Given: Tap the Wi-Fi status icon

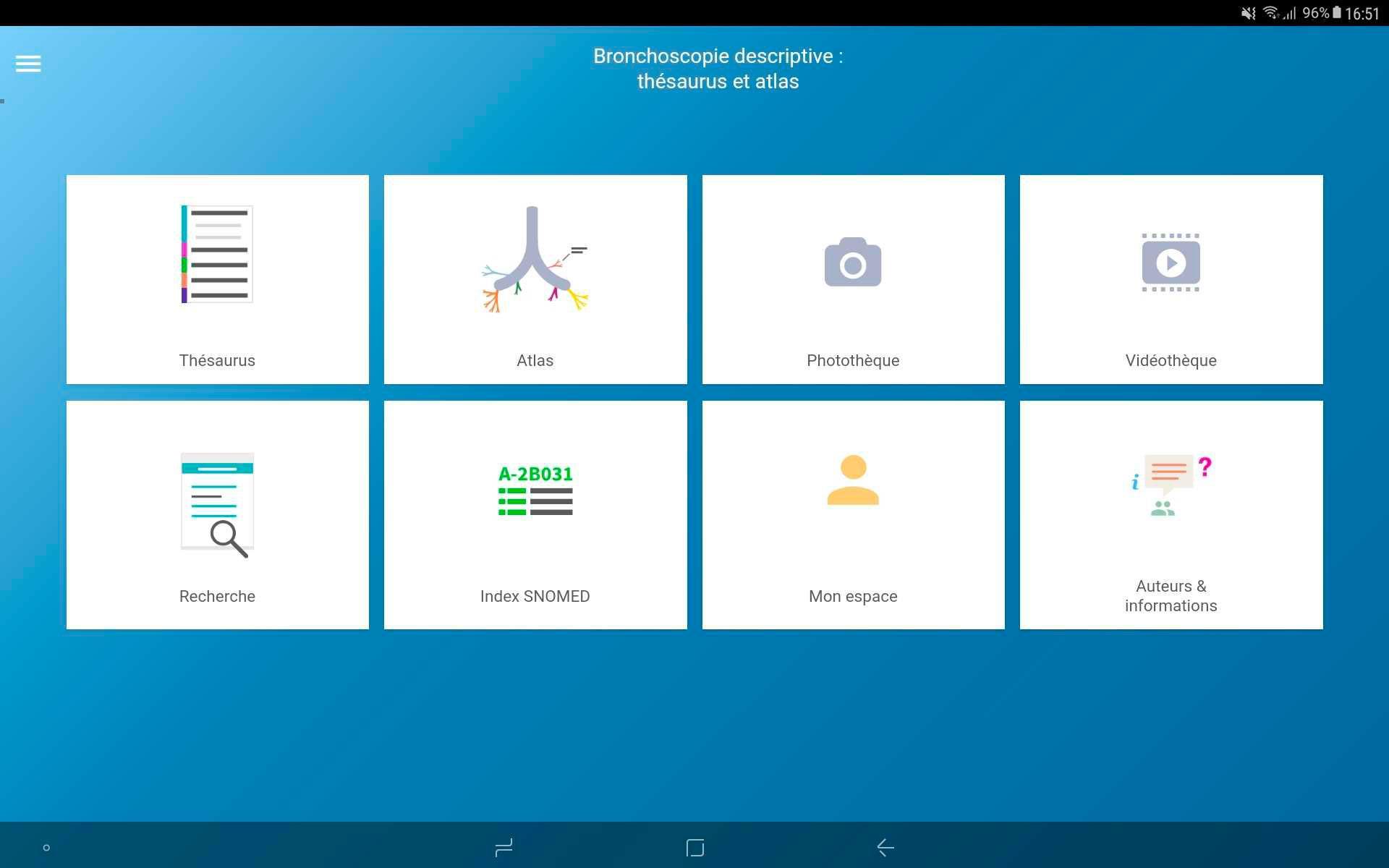Looking at the screenshot, I should point(1270,13).
